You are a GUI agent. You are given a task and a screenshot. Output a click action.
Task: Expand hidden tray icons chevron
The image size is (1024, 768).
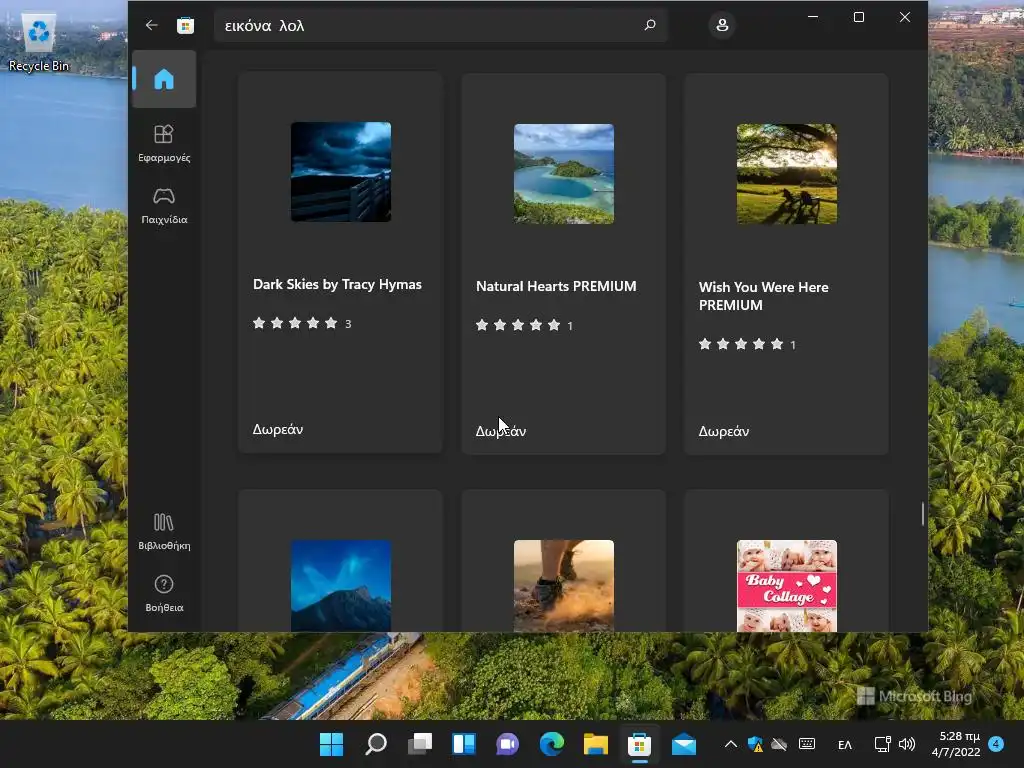[x=731, y=744]
